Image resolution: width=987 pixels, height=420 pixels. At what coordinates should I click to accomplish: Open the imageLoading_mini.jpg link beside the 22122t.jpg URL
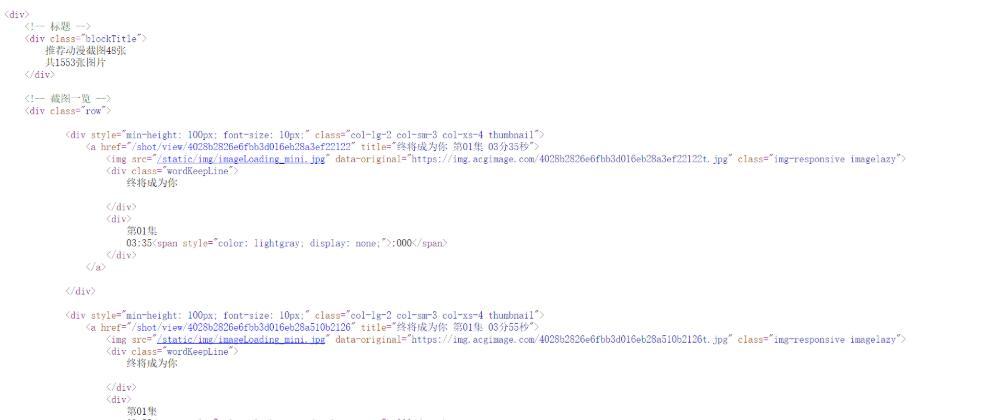pos(241,159)
